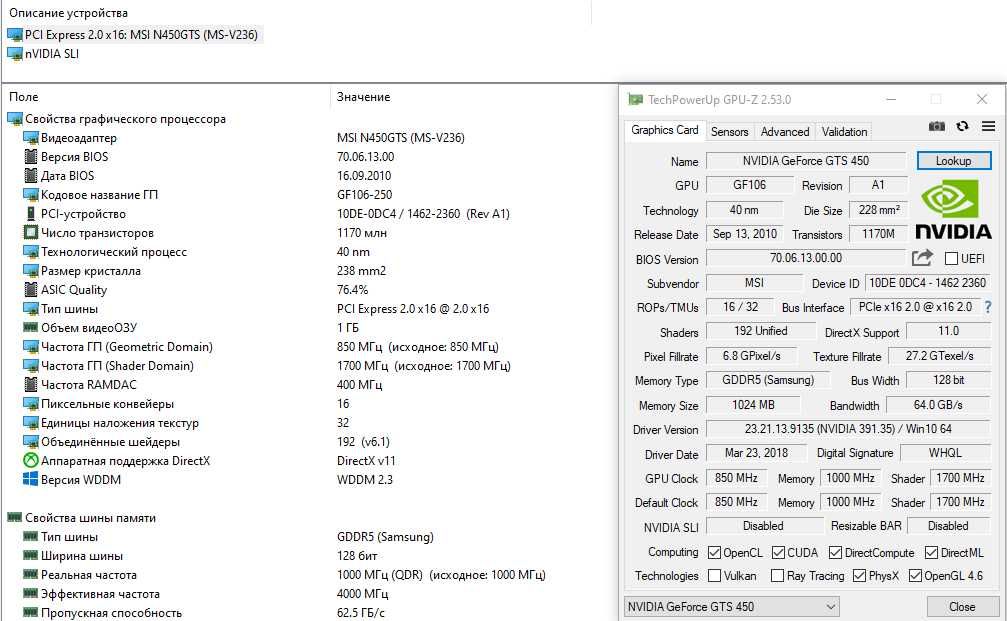Open the Advanced tab

785,132
